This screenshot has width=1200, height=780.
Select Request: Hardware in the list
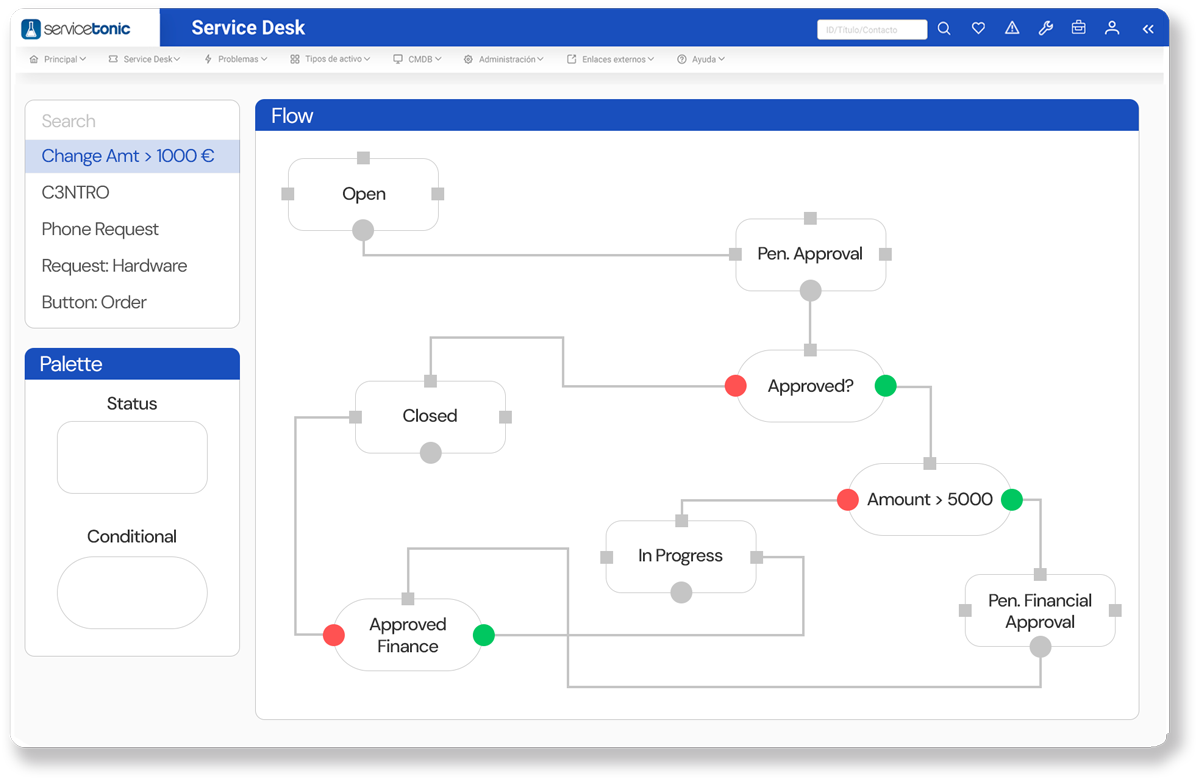point(114,266)
